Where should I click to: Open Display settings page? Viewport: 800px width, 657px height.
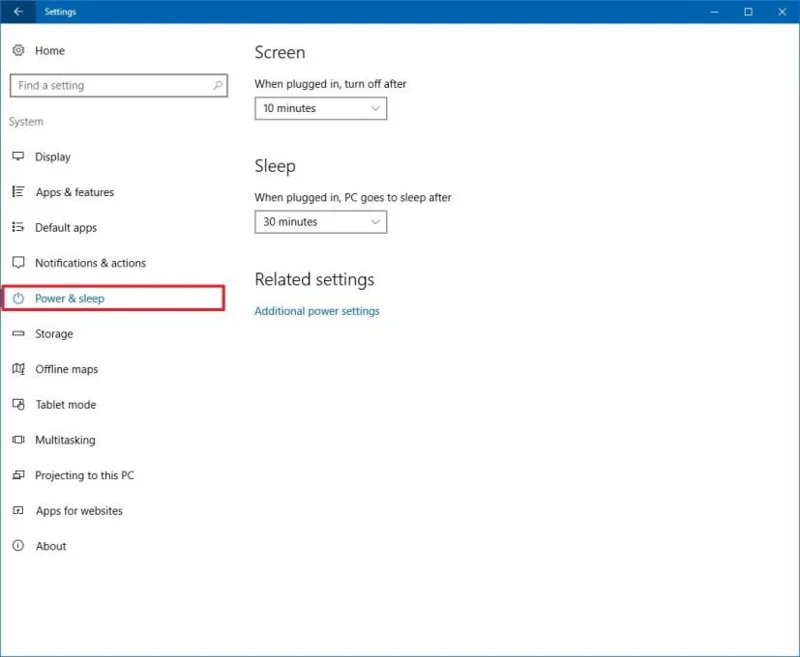53,157
